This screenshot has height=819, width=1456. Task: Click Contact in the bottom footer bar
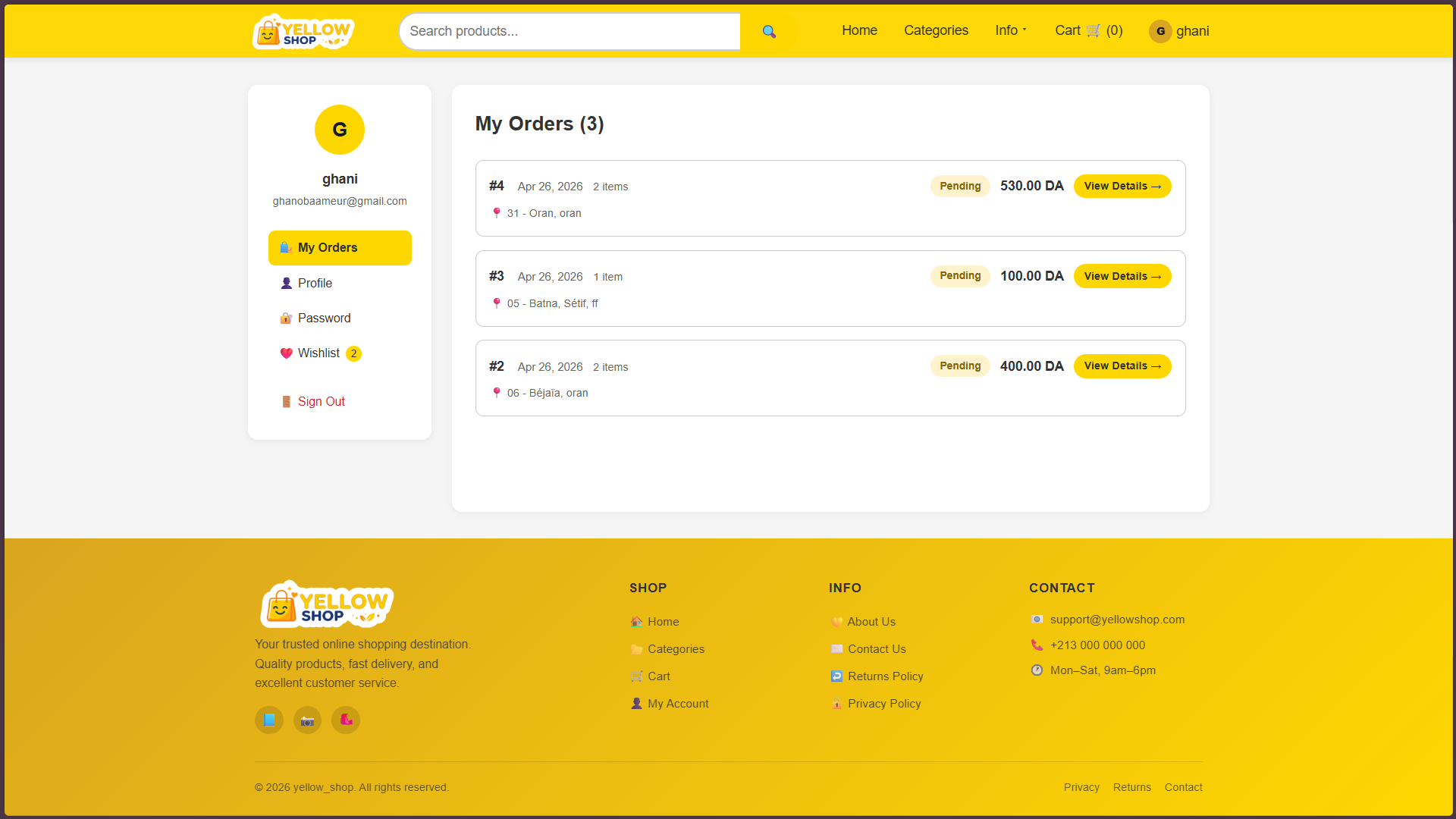tap(1183, 787)
